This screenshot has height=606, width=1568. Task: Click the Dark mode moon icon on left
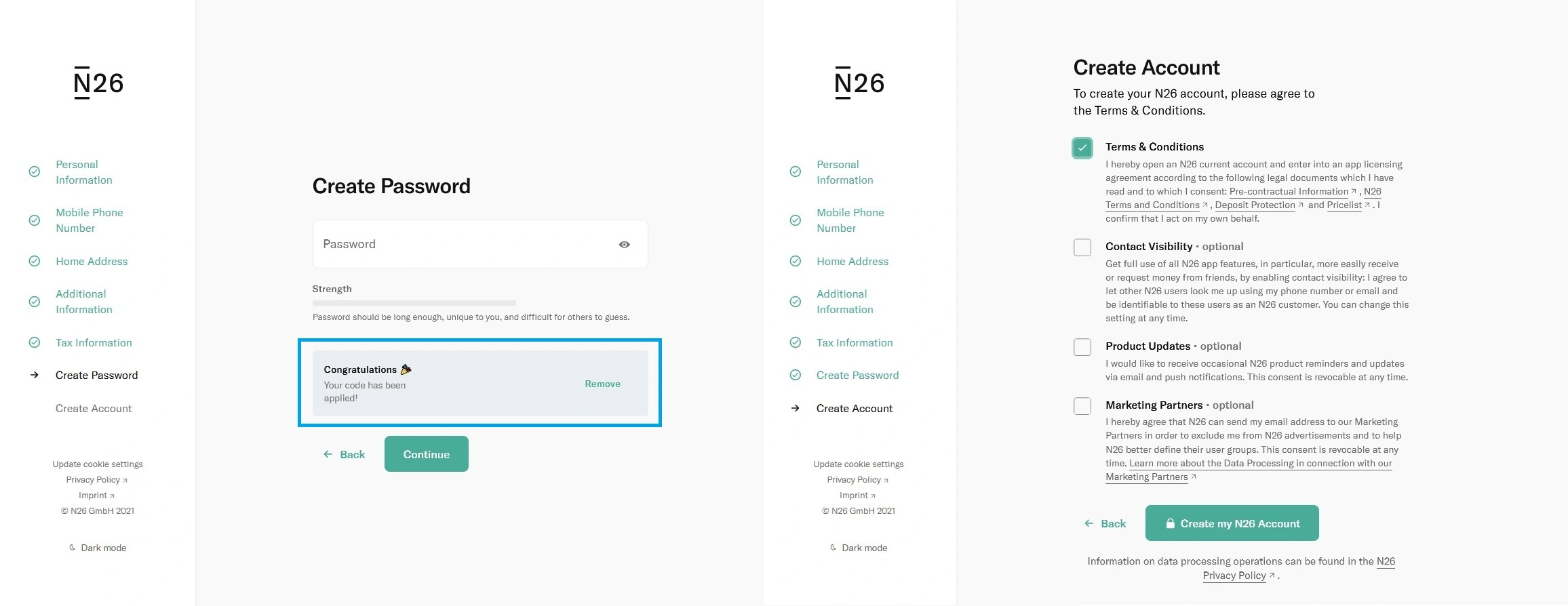coord(73,548)
